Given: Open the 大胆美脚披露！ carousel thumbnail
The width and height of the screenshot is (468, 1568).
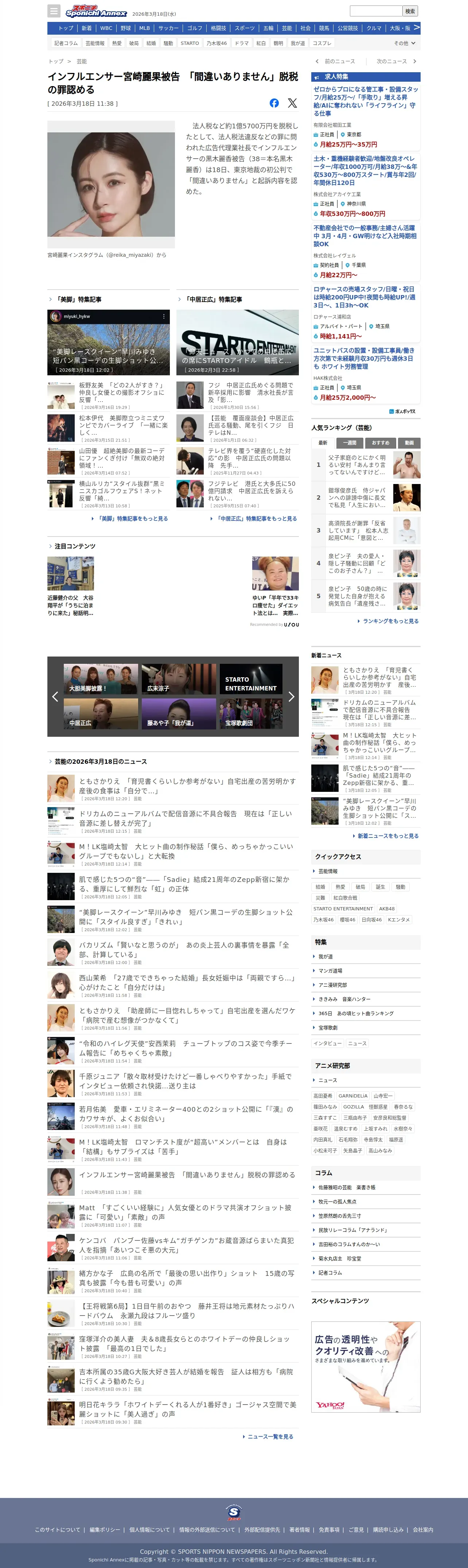Looking at the screenshot, I should (x=101, y=679).
